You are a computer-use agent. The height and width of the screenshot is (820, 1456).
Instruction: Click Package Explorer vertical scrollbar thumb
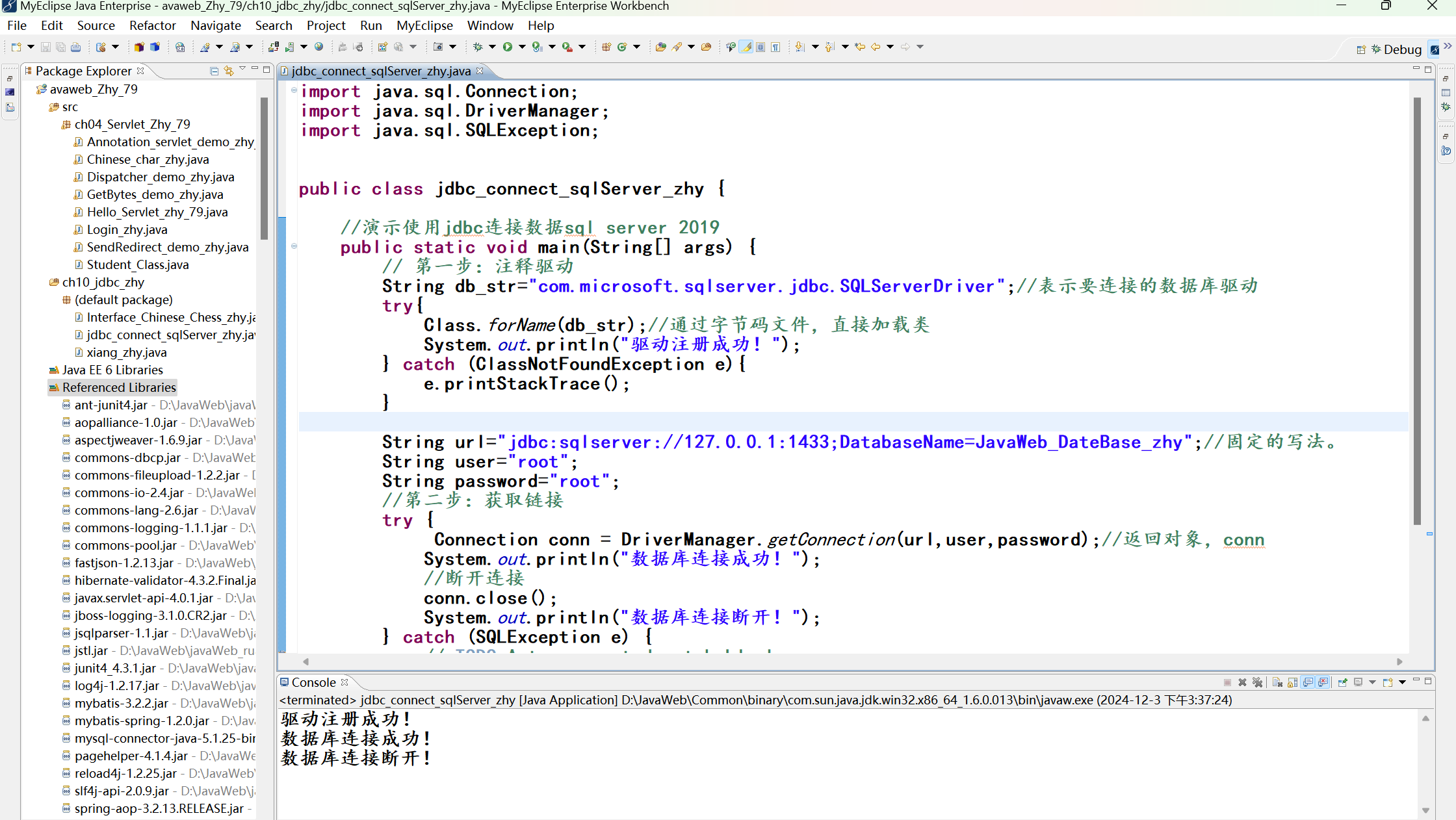click(264, 169)
